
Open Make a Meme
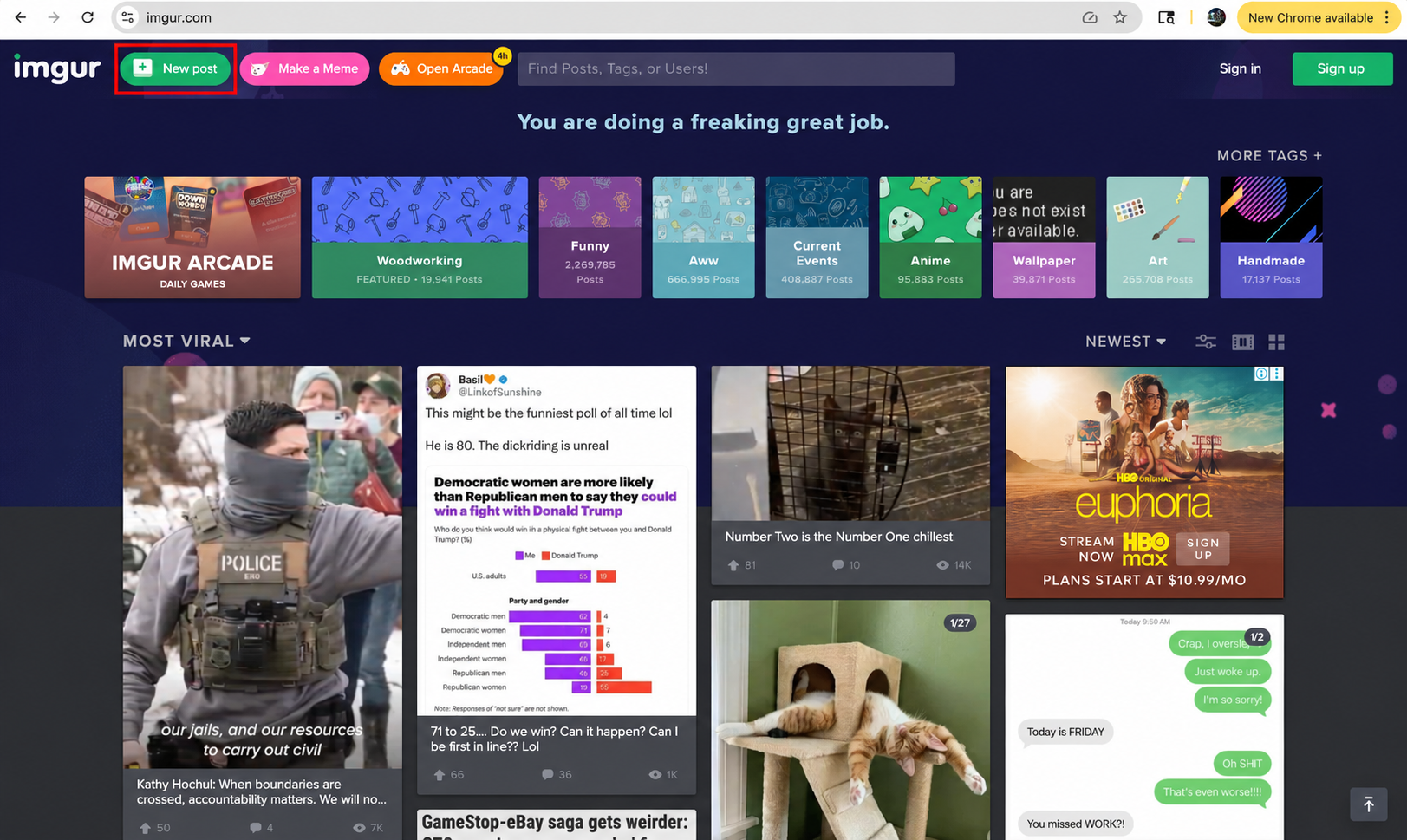[304, 68]
